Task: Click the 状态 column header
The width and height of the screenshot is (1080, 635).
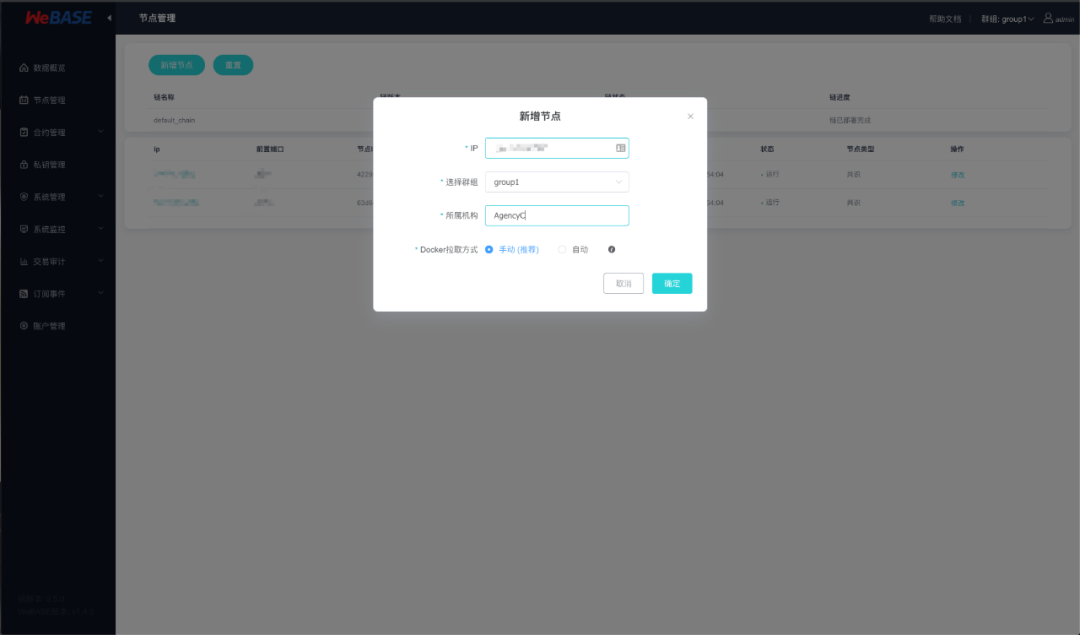Action: click(767, 149)
